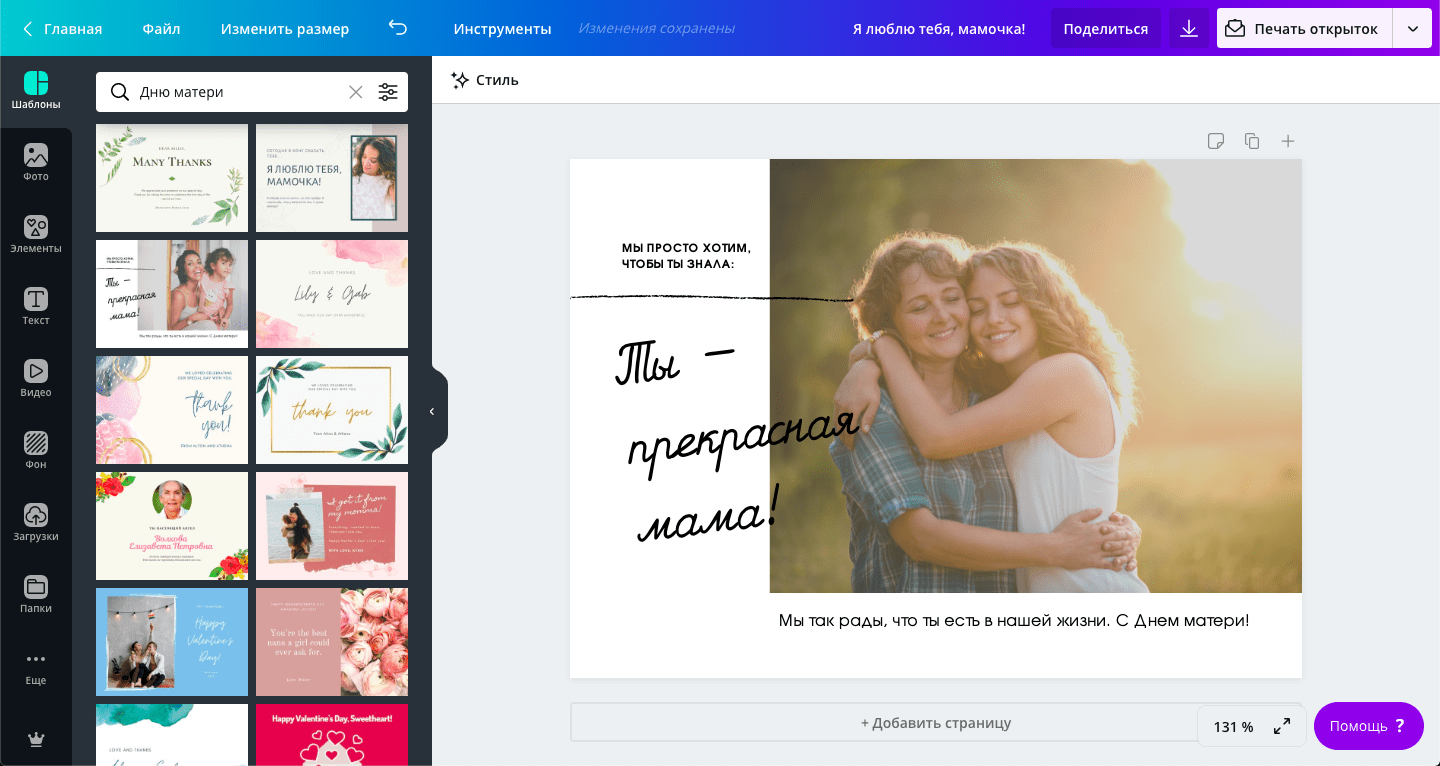Image resolution: width=1440 pixels, height=766 pixels.
Task: Select the gold-framed thank you template
Action: pos(332,410)
